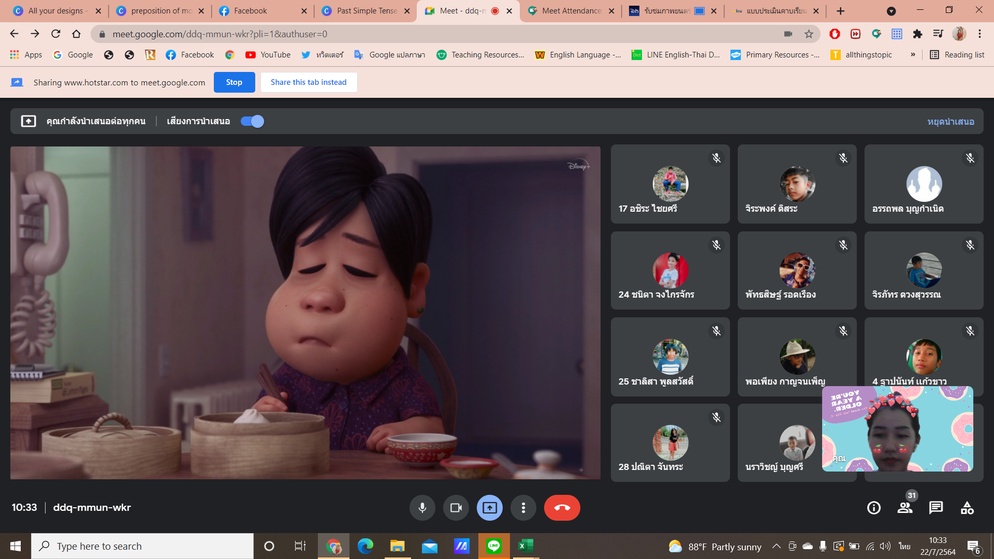Click the meeting code ddq-mmun-wkr
The image size is (994, 559).
[92, 507]
